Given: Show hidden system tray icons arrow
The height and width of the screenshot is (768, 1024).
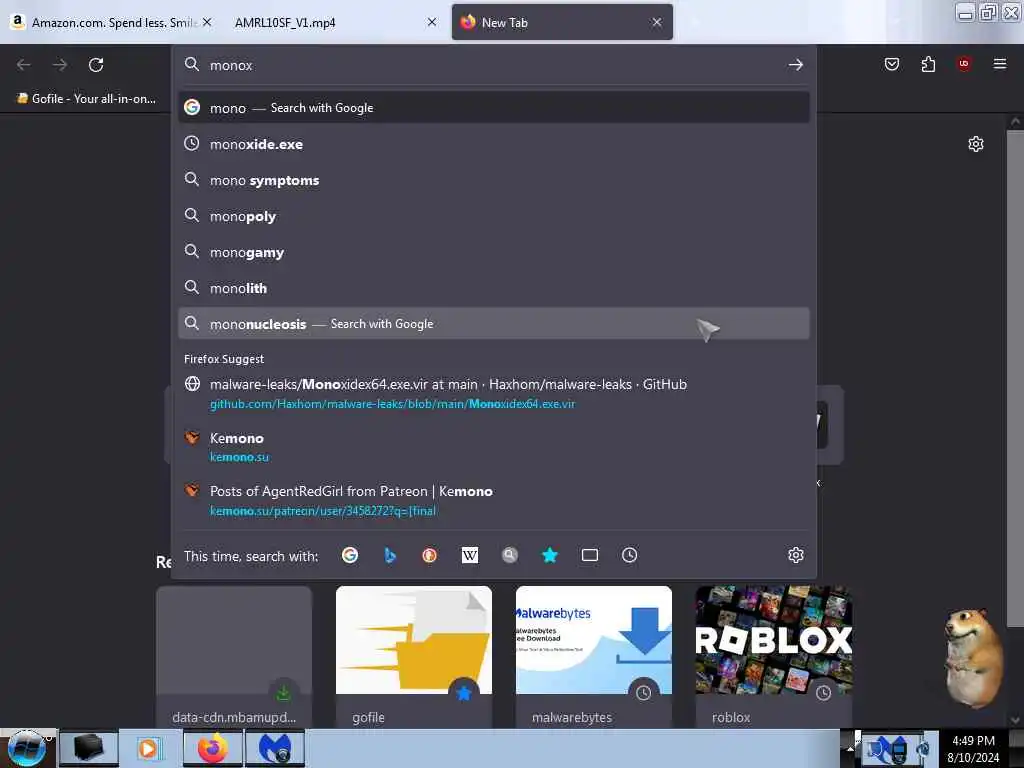Looking at the screenshot, I should pos(850,749).
